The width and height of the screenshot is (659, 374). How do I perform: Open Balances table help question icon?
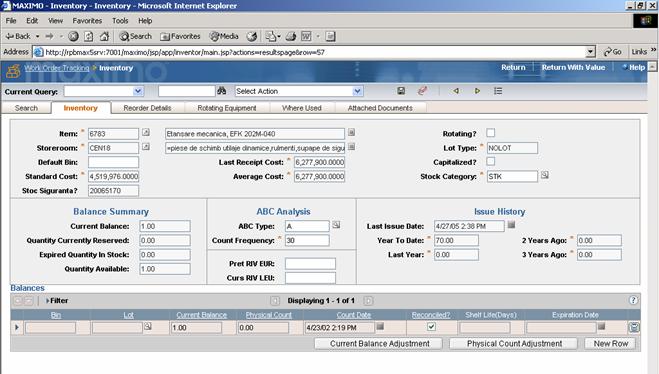pos(633,300)
